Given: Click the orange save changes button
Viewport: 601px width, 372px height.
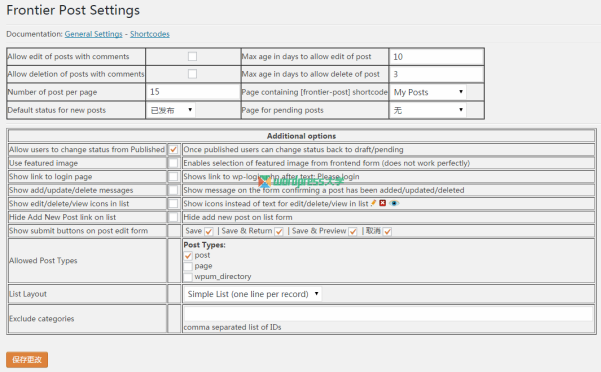Looking at the screenshot, I should (27, 360).
